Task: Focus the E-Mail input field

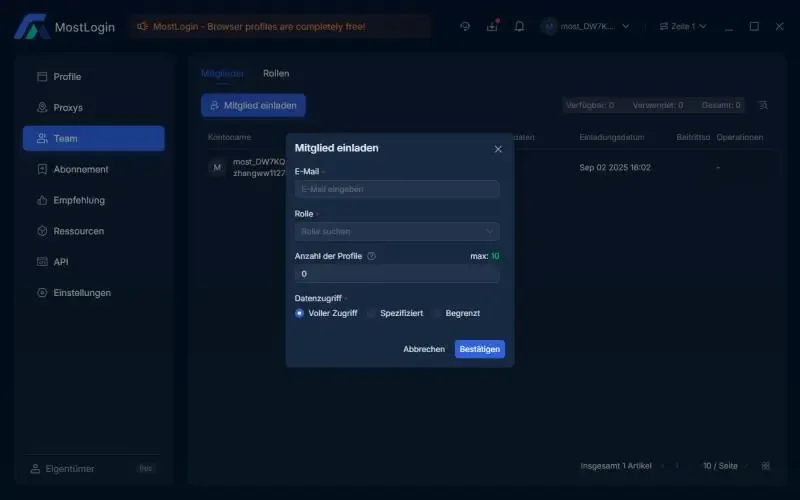Action: click(x=397, y=189)
